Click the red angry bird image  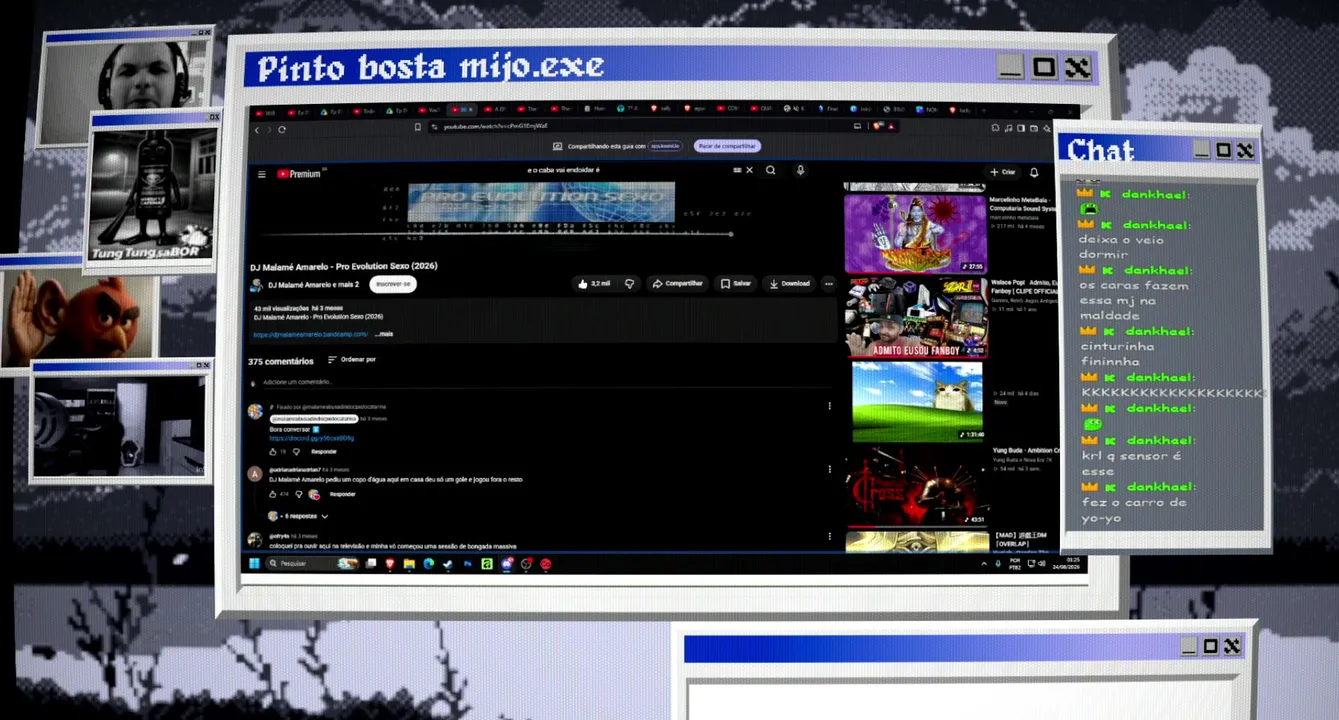80,318
